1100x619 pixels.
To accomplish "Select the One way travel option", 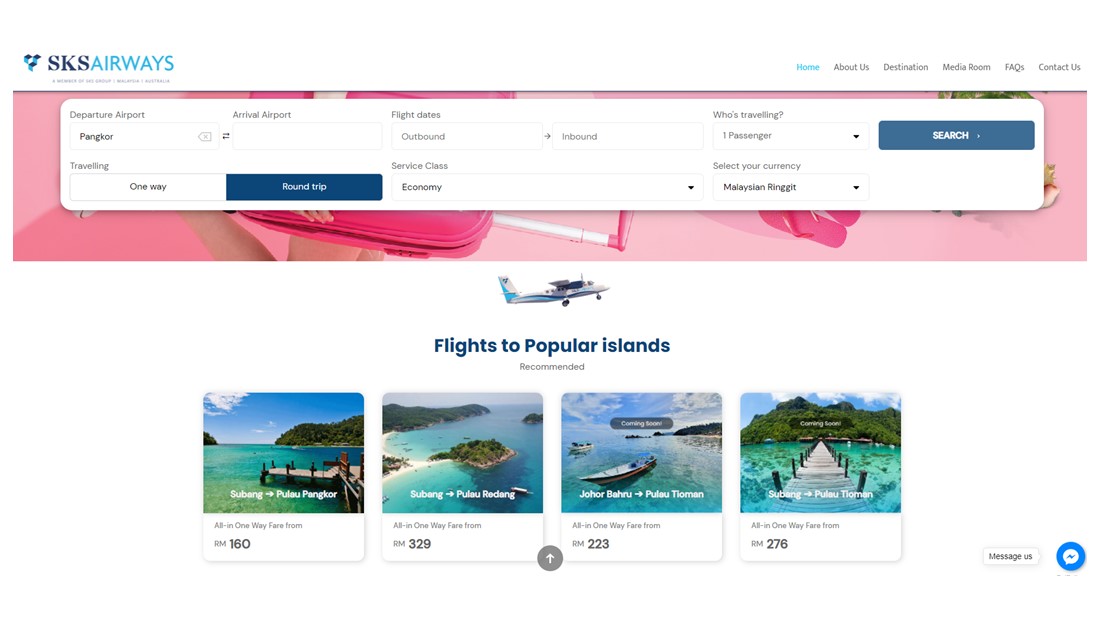I will (x=148, y=187).
